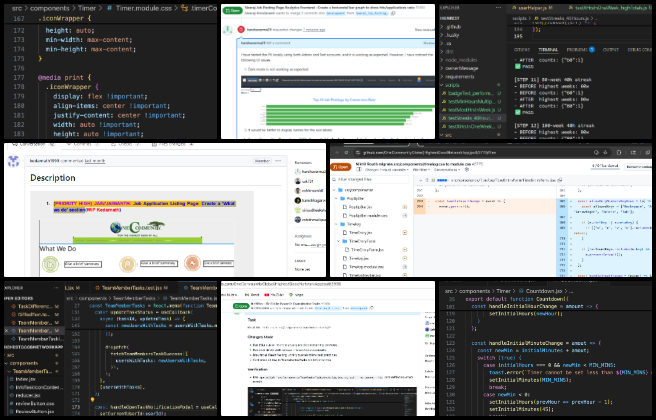
Task: Click the first reviewer name in Reviewers list
Action: pyautogui.click(x=314, y=172)
